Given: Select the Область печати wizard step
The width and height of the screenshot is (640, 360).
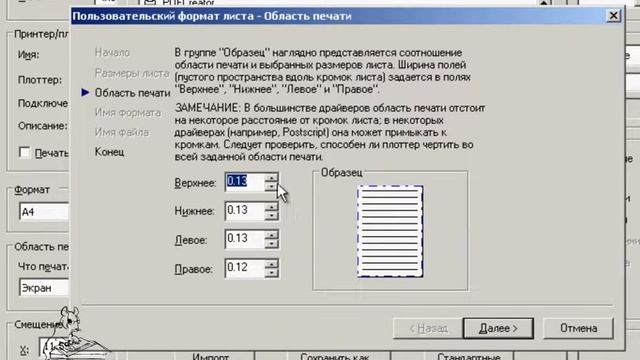Looking at the screenshot, I should 132,93.
